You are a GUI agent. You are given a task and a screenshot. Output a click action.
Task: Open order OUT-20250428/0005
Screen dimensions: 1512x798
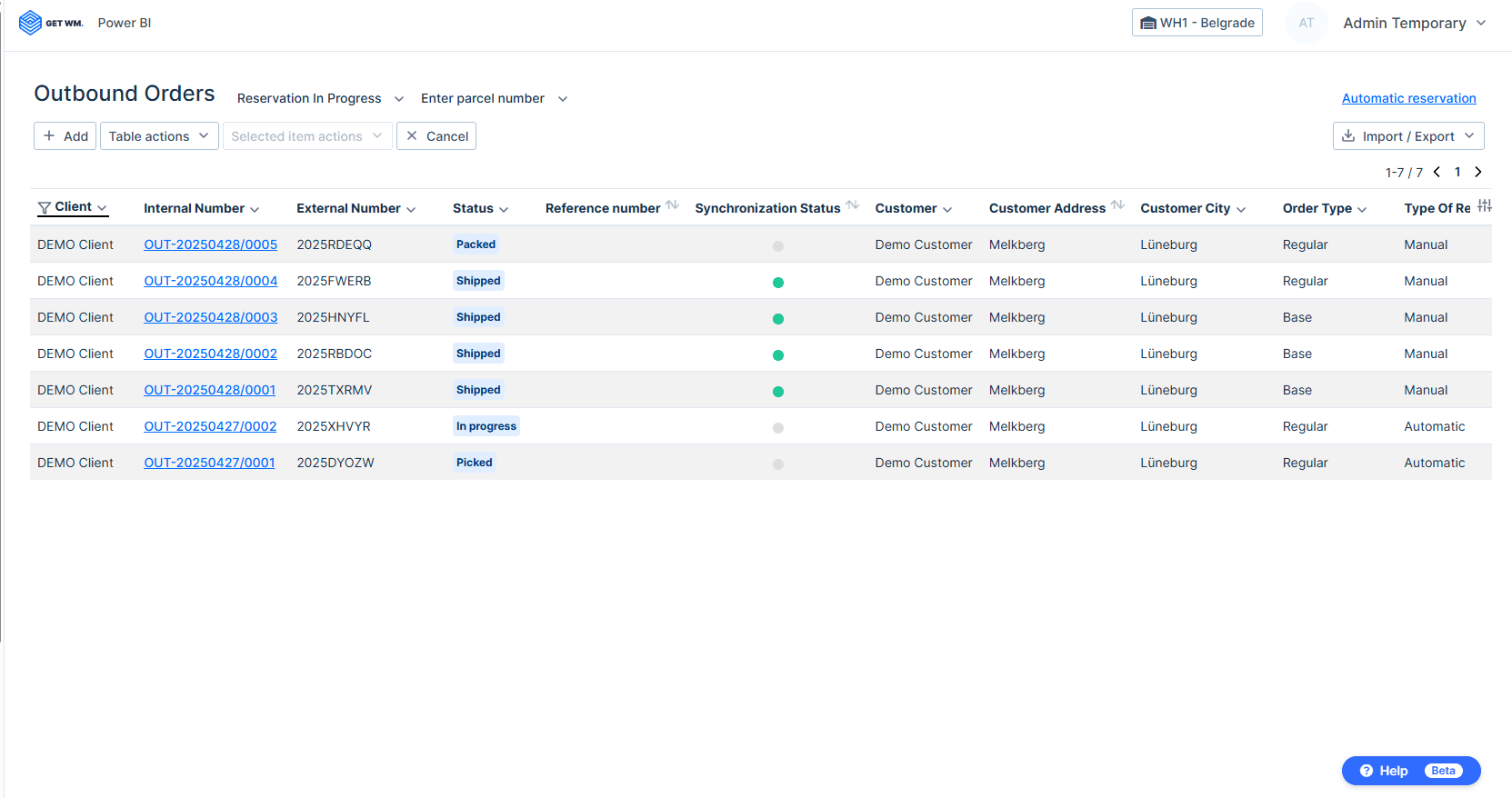coord(211,244)
